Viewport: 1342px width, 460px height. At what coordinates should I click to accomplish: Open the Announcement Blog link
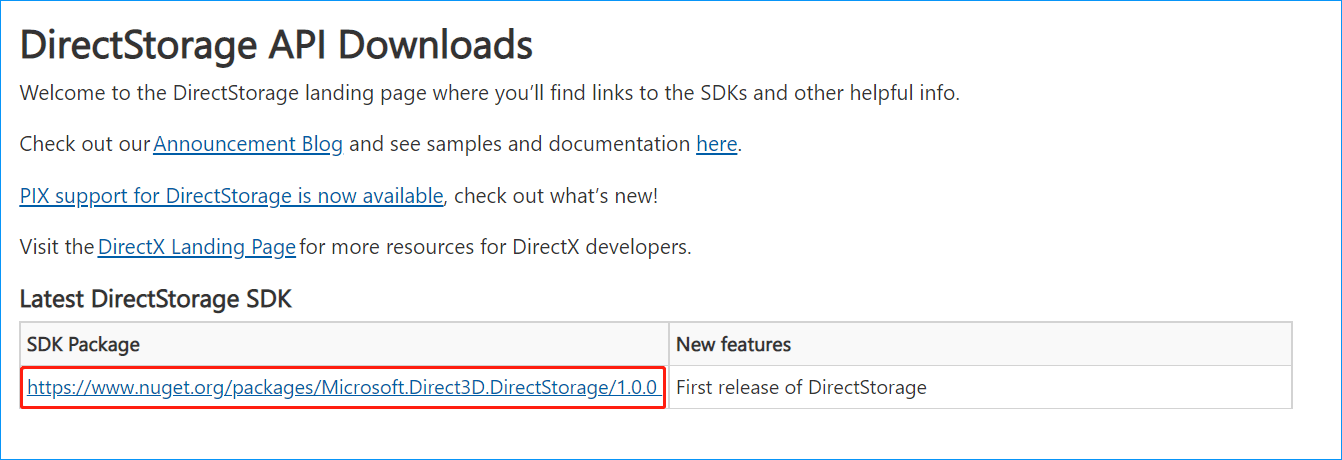coord(248,144)
